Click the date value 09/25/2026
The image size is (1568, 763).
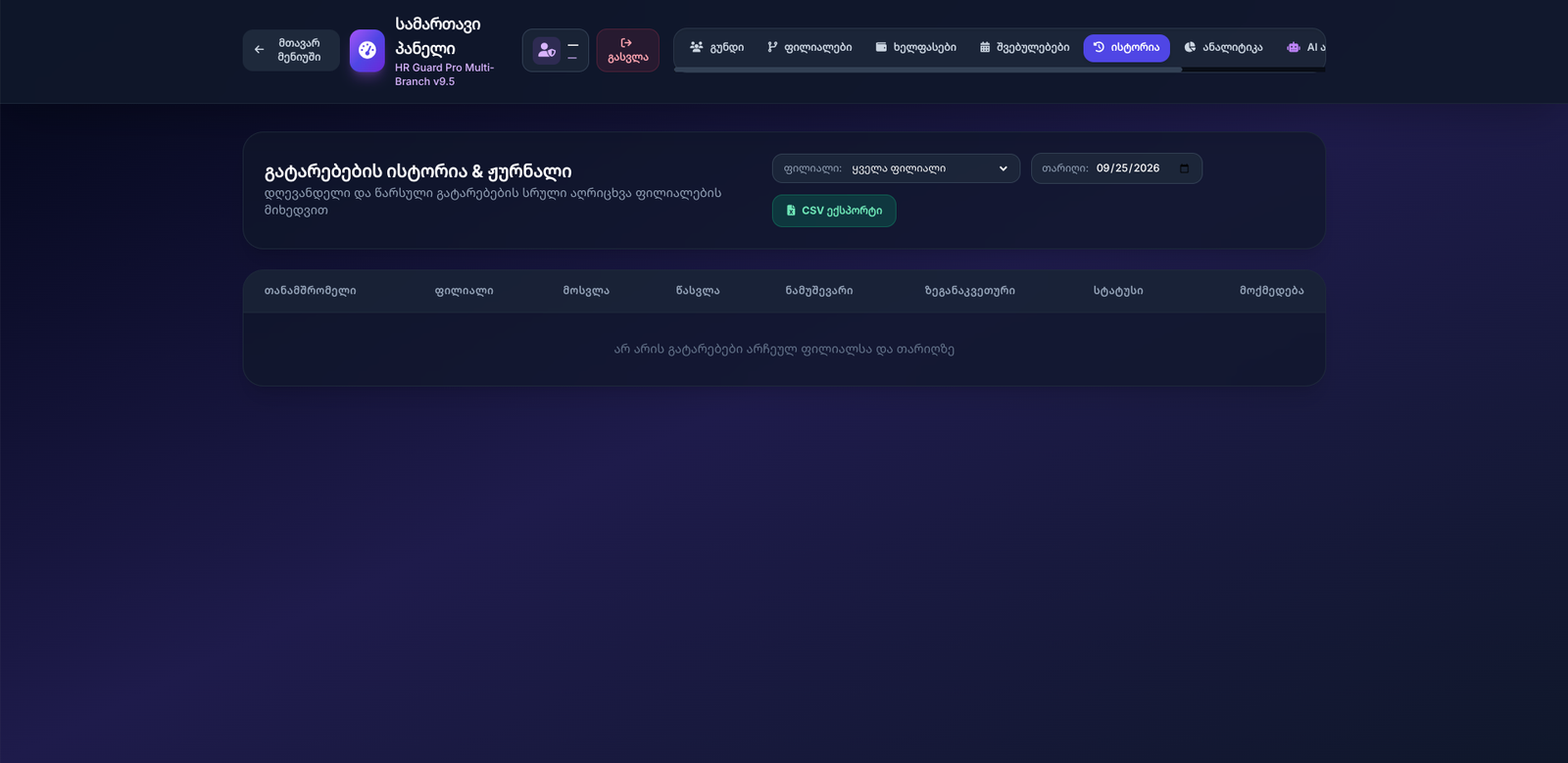pos(1128,168)
